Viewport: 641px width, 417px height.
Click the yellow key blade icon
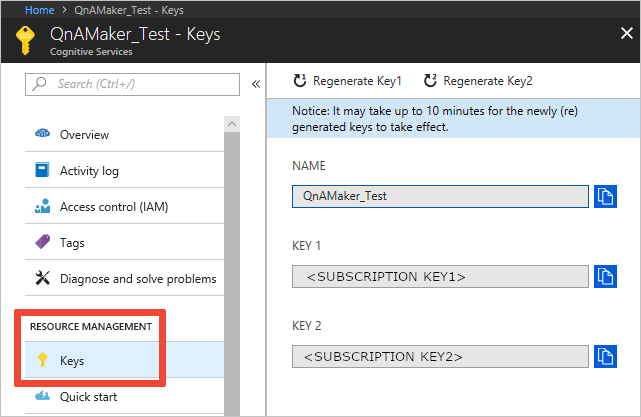coord(25,40)
